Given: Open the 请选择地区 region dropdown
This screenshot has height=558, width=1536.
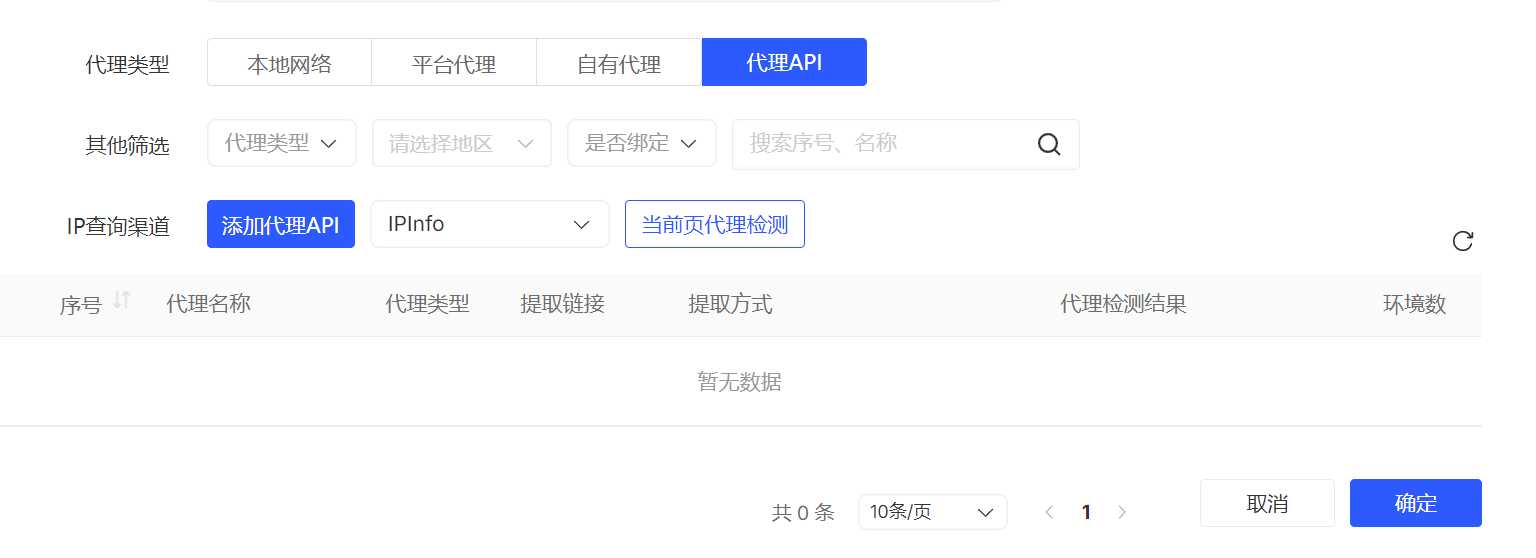Looking at the screenshot, I should tap(462, 143).
